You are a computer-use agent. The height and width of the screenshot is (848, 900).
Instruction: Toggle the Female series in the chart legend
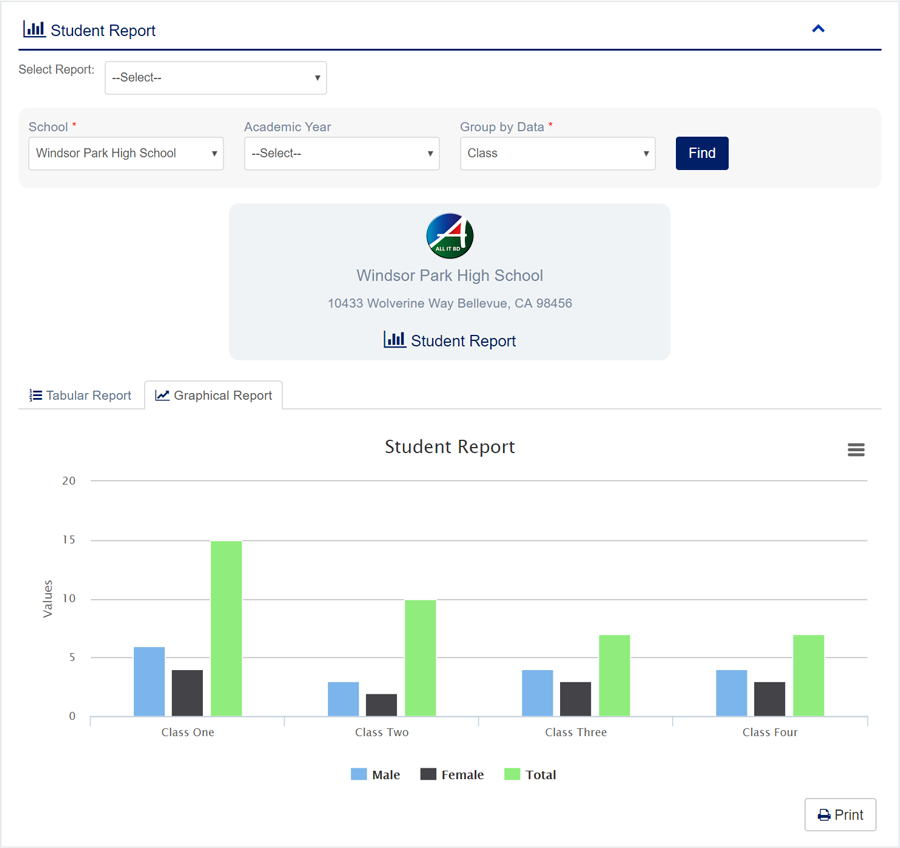click(x=452, y=774)
